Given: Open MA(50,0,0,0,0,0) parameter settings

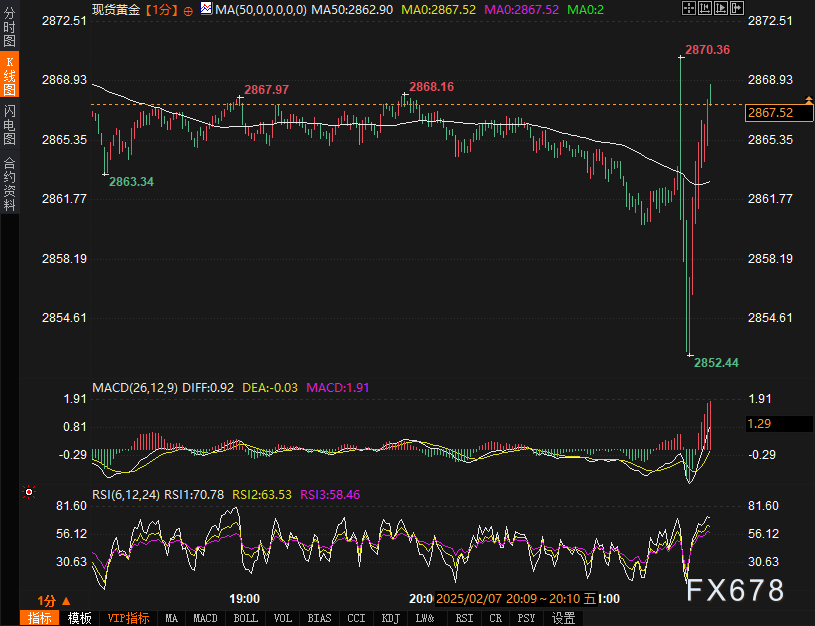Looking at the screenshot, I should point(261,9).
